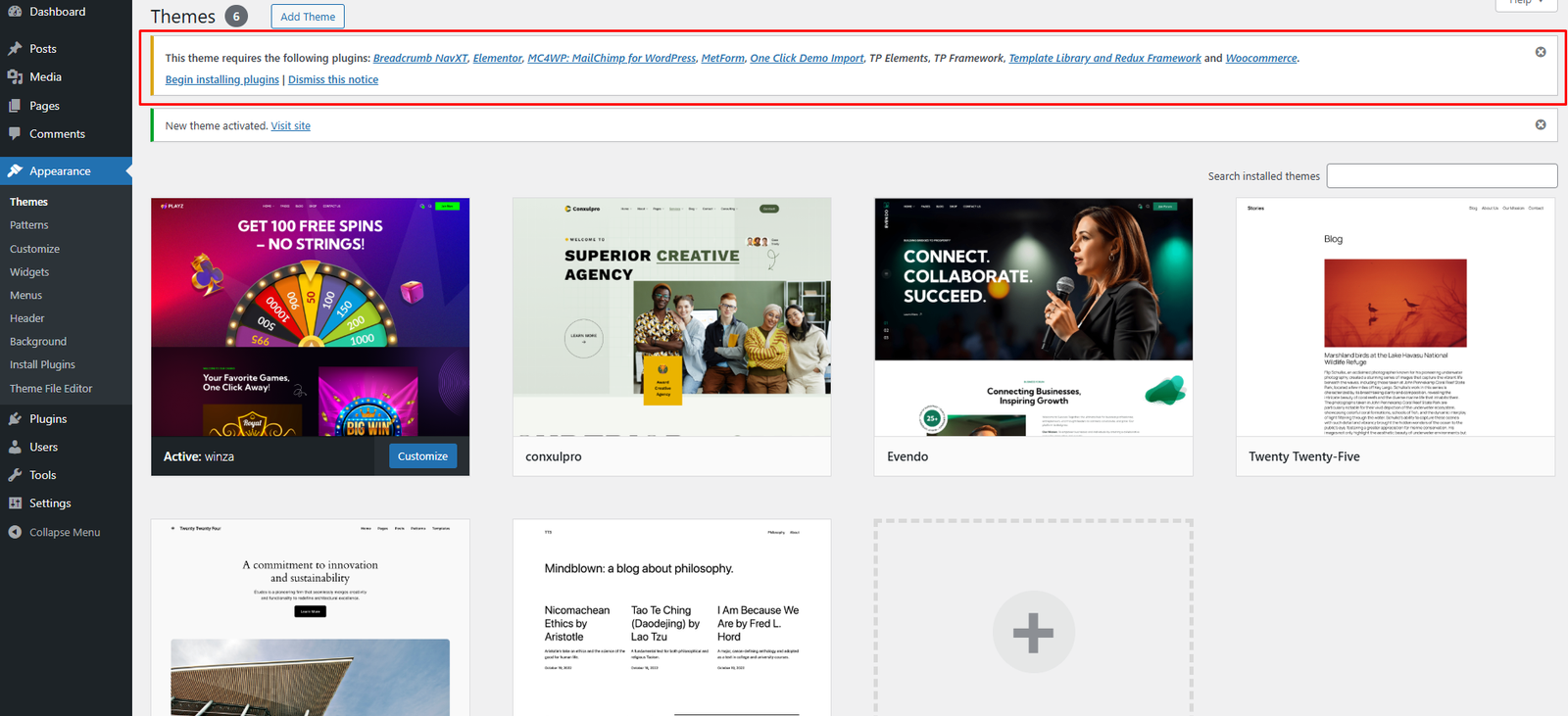The height and width of the screenshot is (716, 1568).
Task: Open the Mindblown philosophy blog theme thumbnail
Action: pyautogui.click(x=672, y=618)
